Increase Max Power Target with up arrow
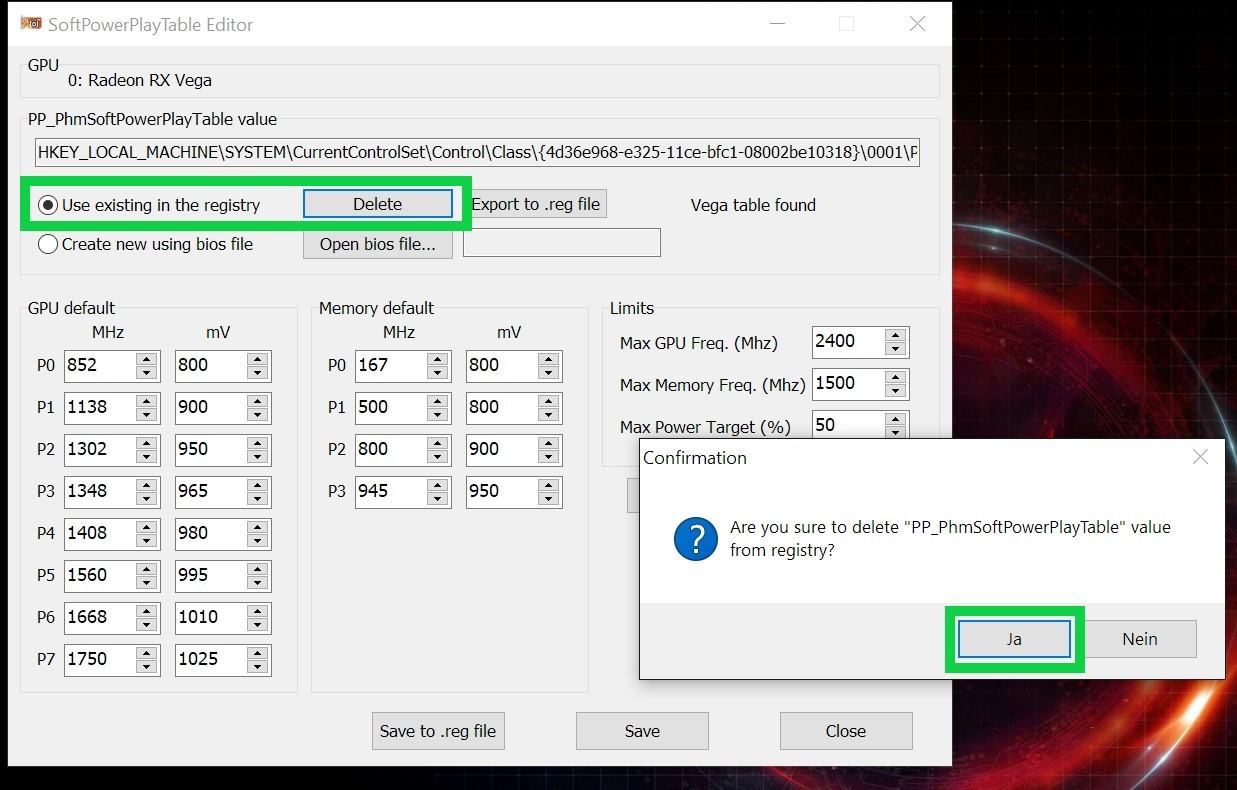Screen dimensions: 1237x790 click(x=896, y=419)
